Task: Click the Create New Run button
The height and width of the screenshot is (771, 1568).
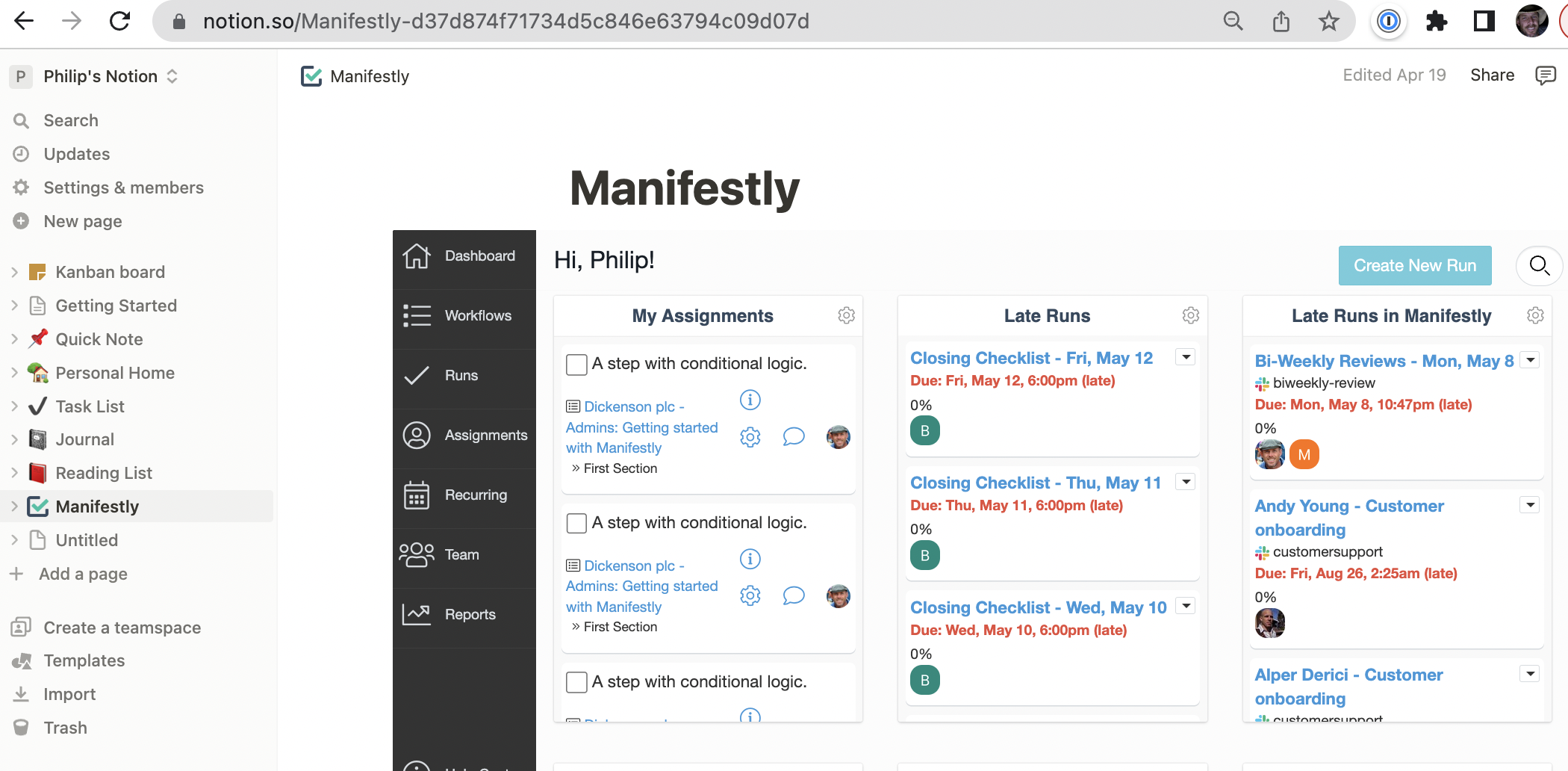Action: (1415, 265)
